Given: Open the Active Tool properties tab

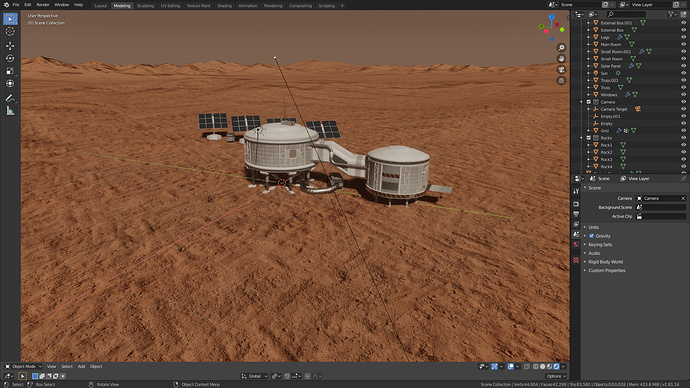Looking at the screenshot, I should 576,191.
